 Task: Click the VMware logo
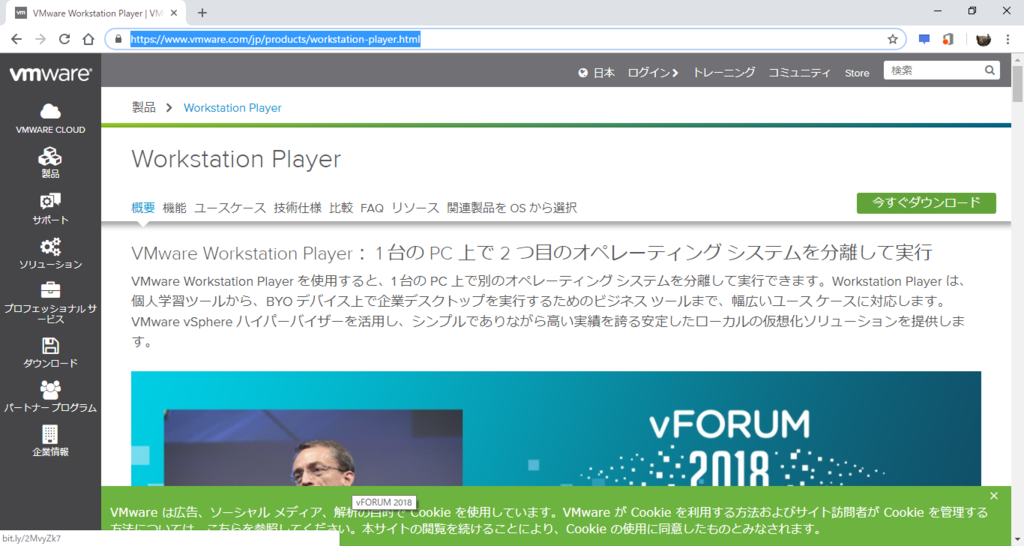point(50,74)
